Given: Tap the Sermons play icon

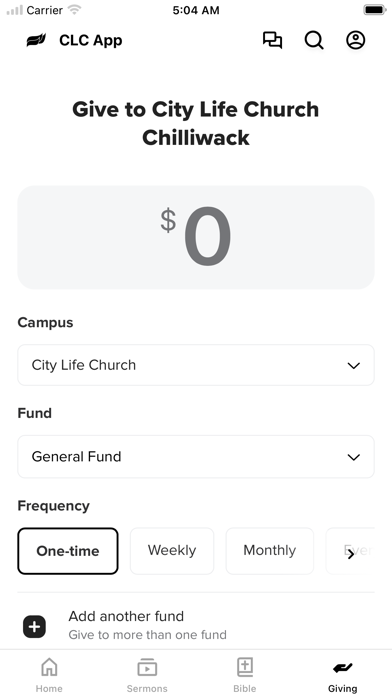Looking at the screenshot, I should click(147, 667).
